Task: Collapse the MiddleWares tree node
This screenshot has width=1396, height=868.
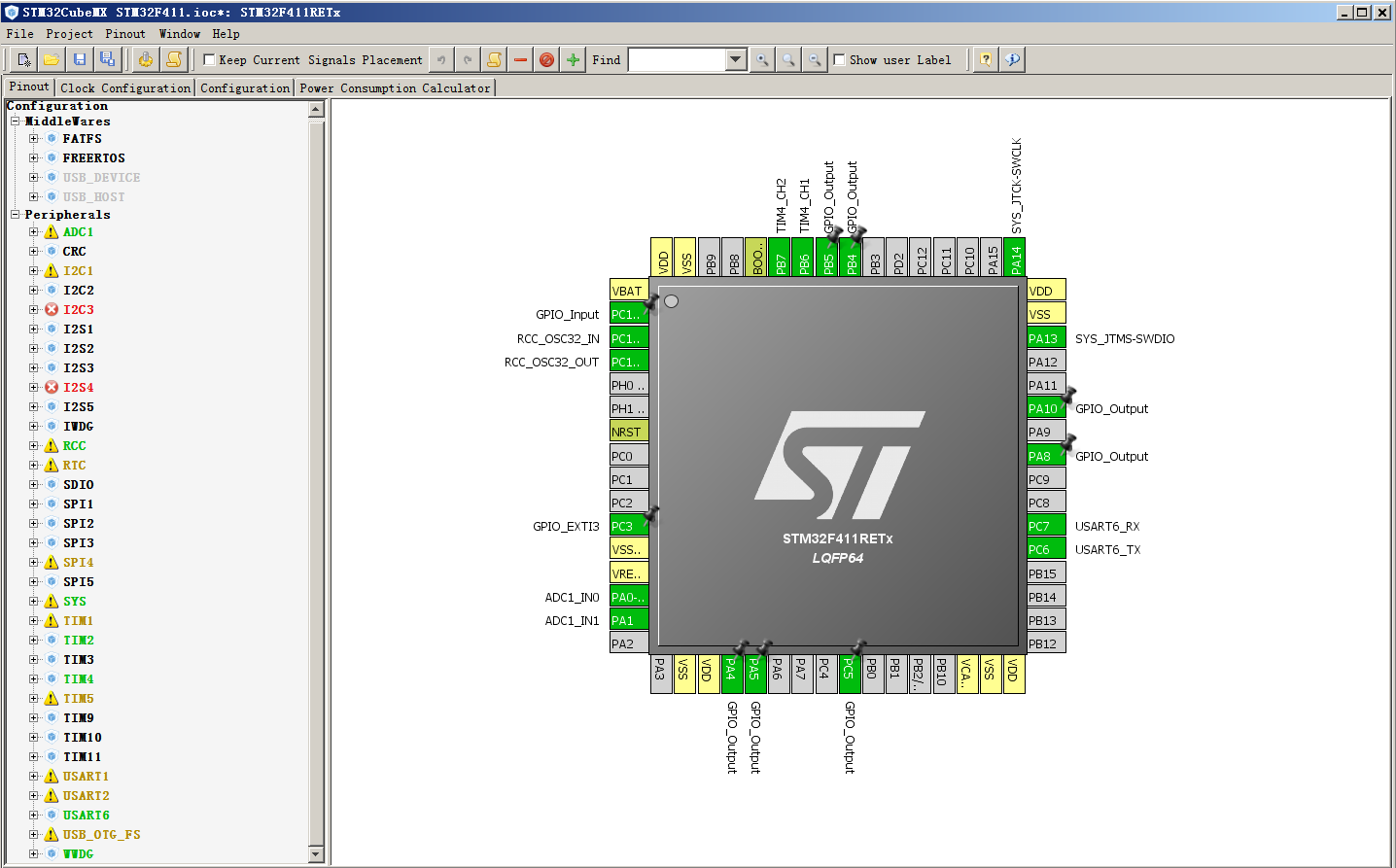Action: (x=16, y=122)
